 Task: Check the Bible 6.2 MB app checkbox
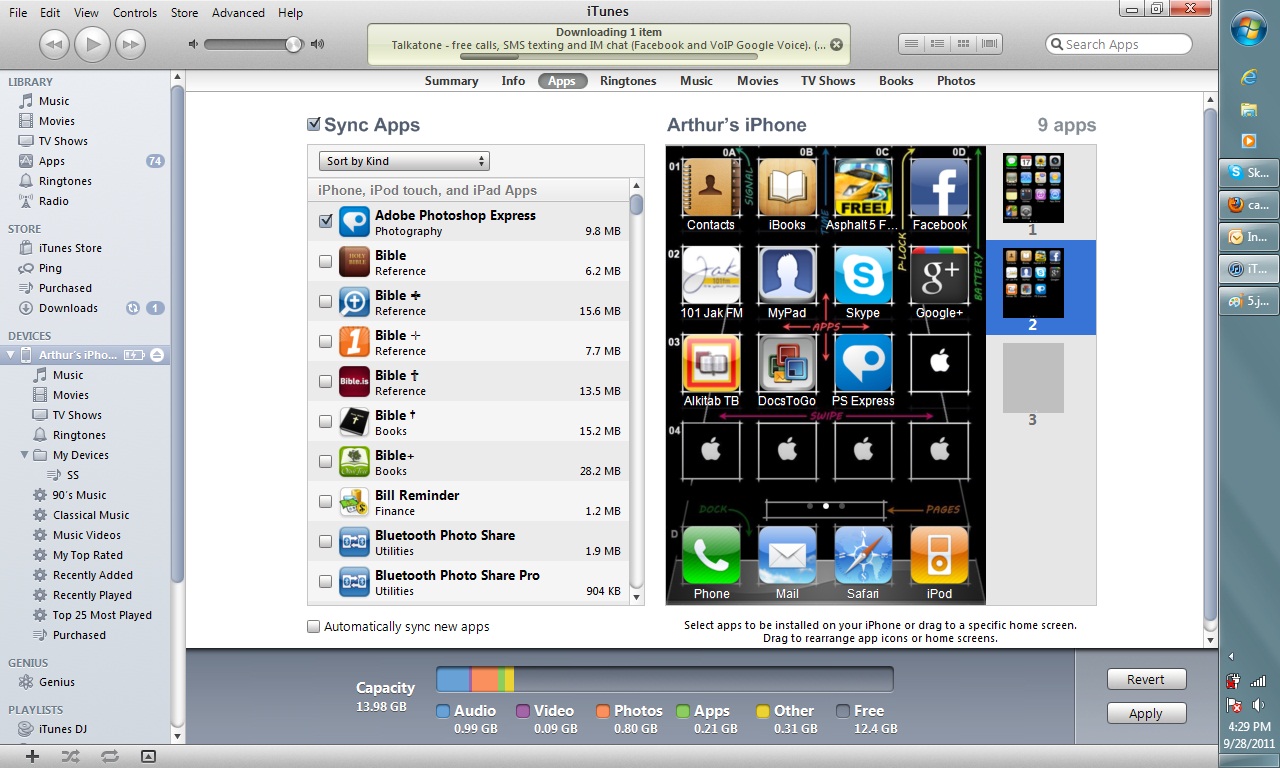pos(325,261)
